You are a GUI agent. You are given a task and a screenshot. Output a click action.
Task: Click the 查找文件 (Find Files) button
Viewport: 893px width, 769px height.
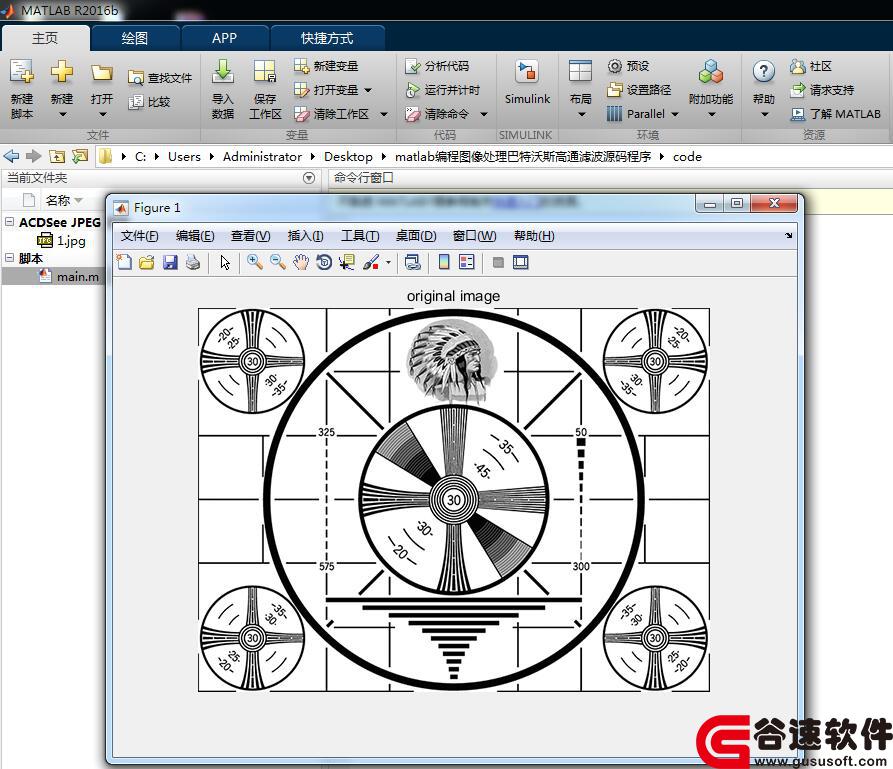(x=161, y=77)
